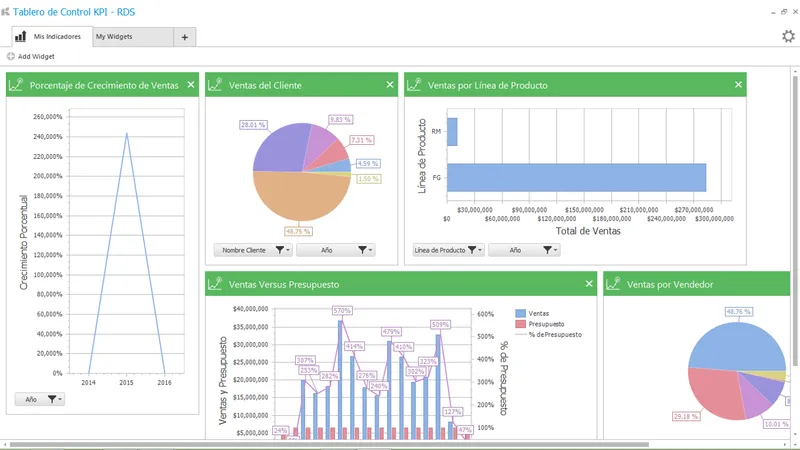Close the Ventas del Cliente widget
This screenshot has height=450, width=800.
[x=390, y=85]
